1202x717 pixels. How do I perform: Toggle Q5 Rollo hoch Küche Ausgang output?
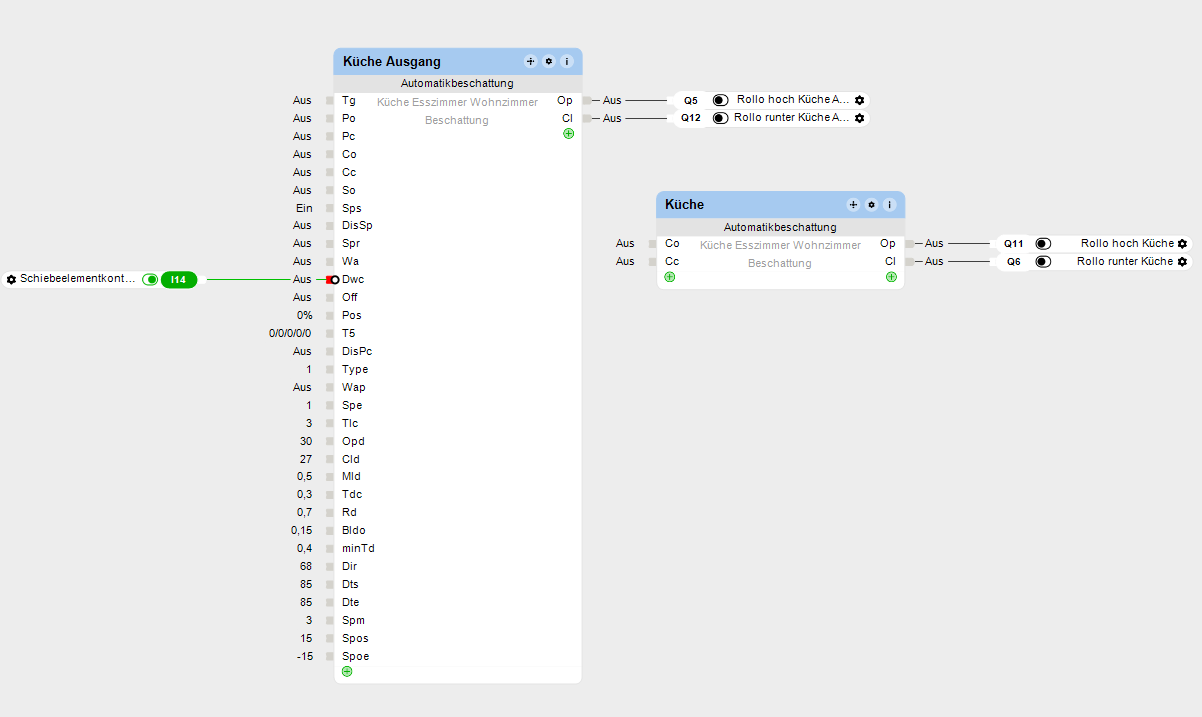(720, 100)
